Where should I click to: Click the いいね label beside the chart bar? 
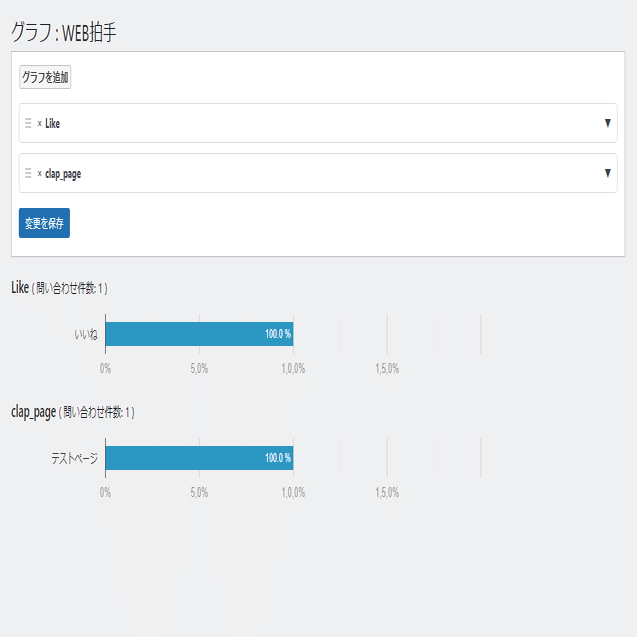(x=86, y=334)
